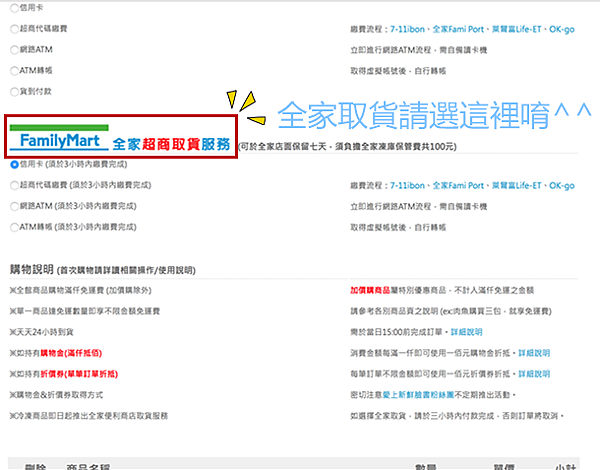Select the 貨到付款 cash-on-delivery radio button
Screen dimensions: 600x470
[14, 91]
